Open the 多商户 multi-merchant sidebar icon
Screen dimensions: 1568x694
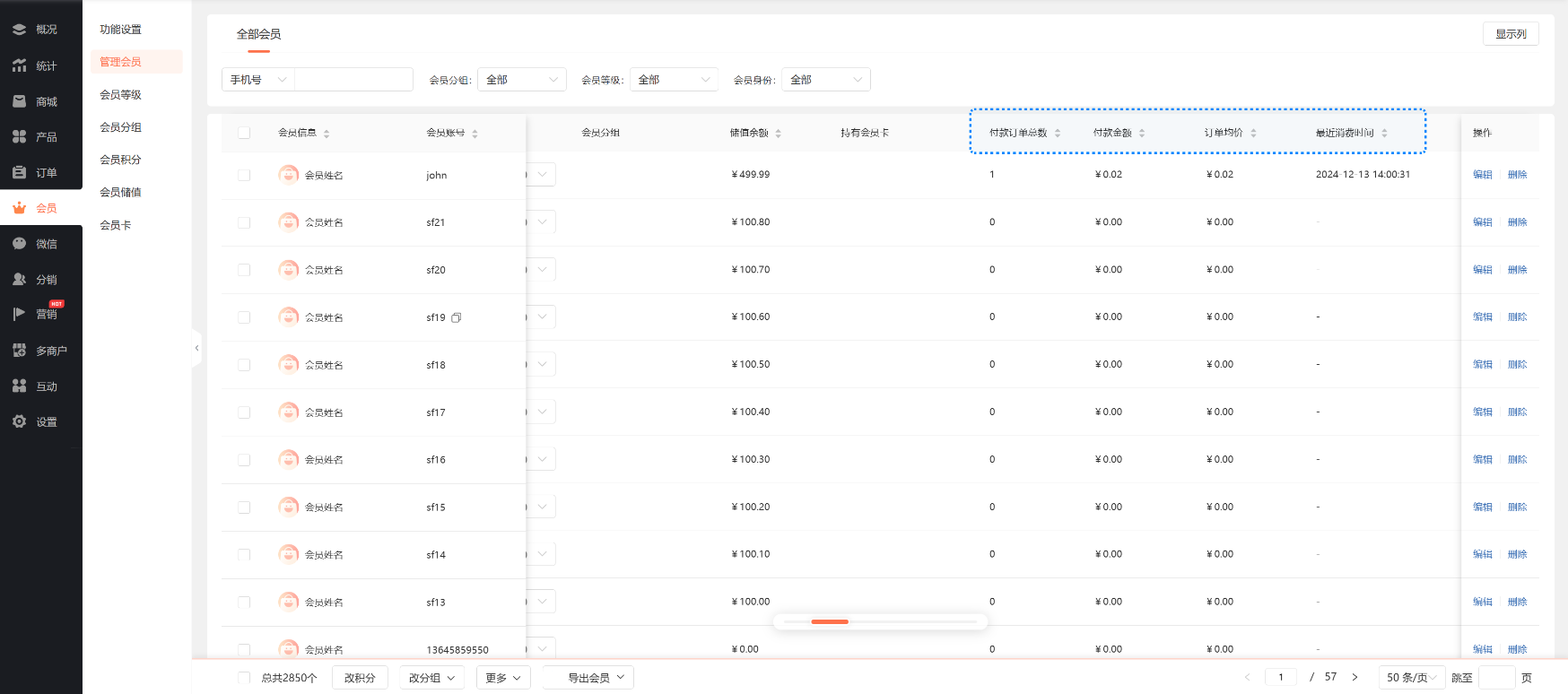pos(19,350)
